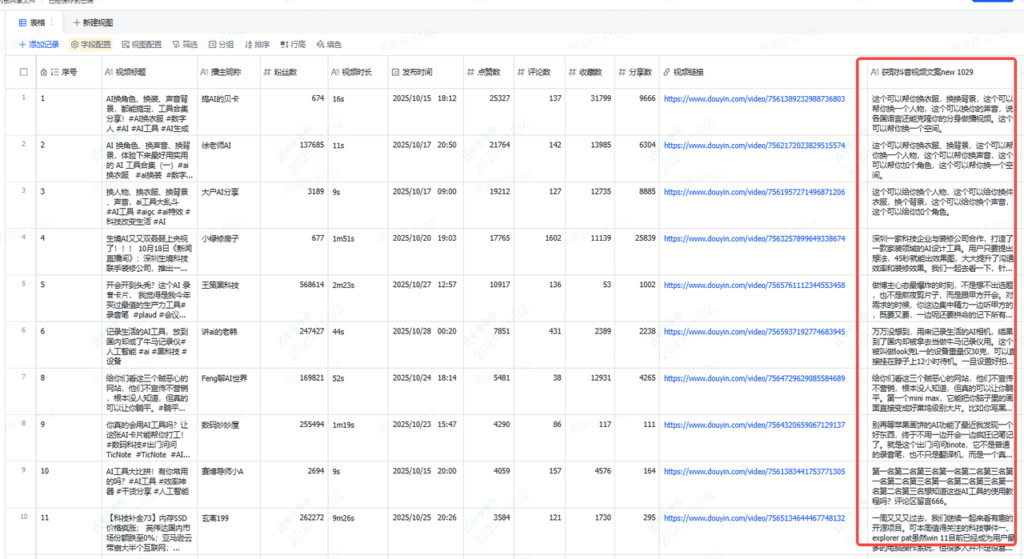Open the 字段配置 field settings
This screenshot has height=559, width=1024.
(90, 45)
